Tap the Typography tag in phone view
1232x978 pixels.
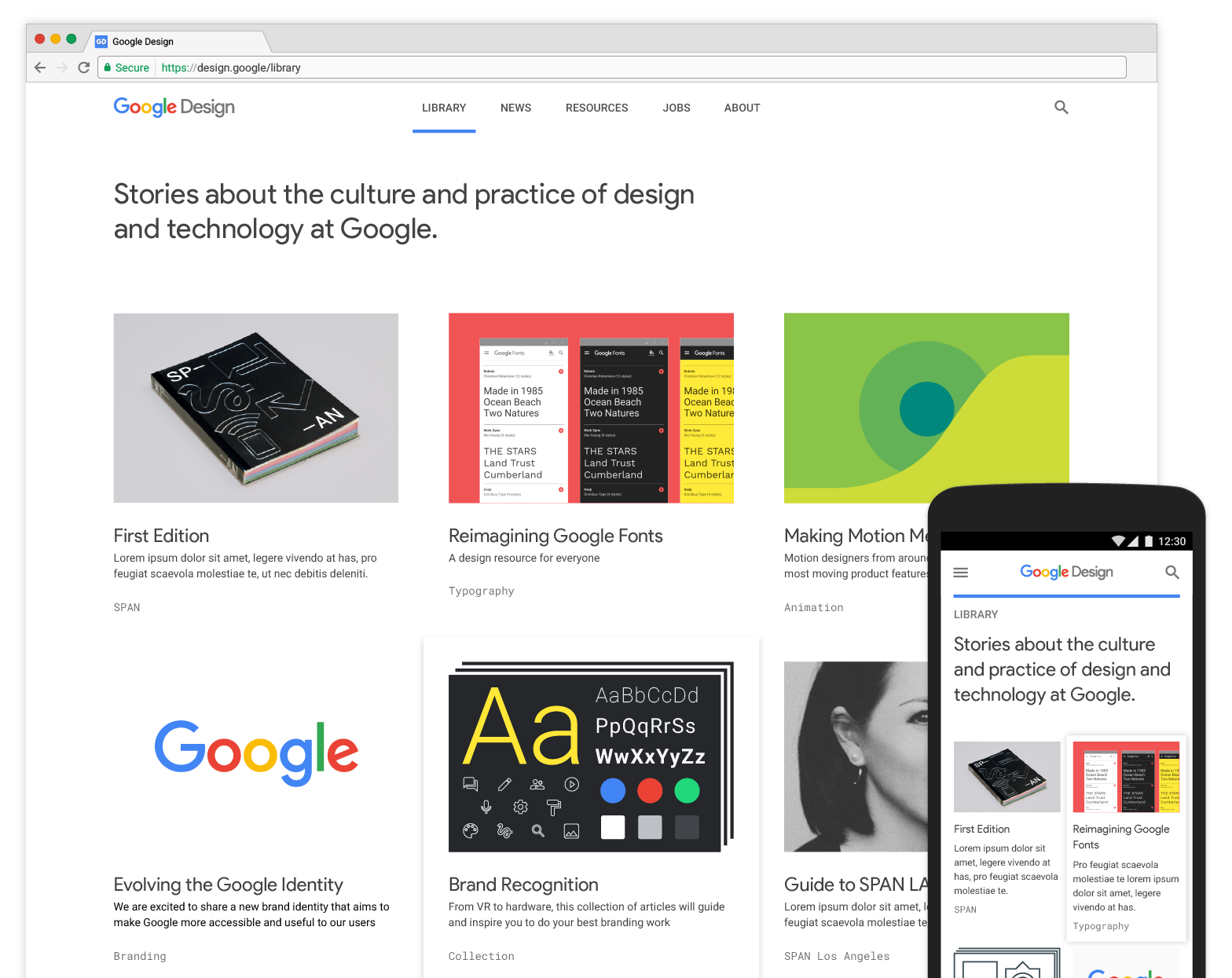(x=1101, y=926)
